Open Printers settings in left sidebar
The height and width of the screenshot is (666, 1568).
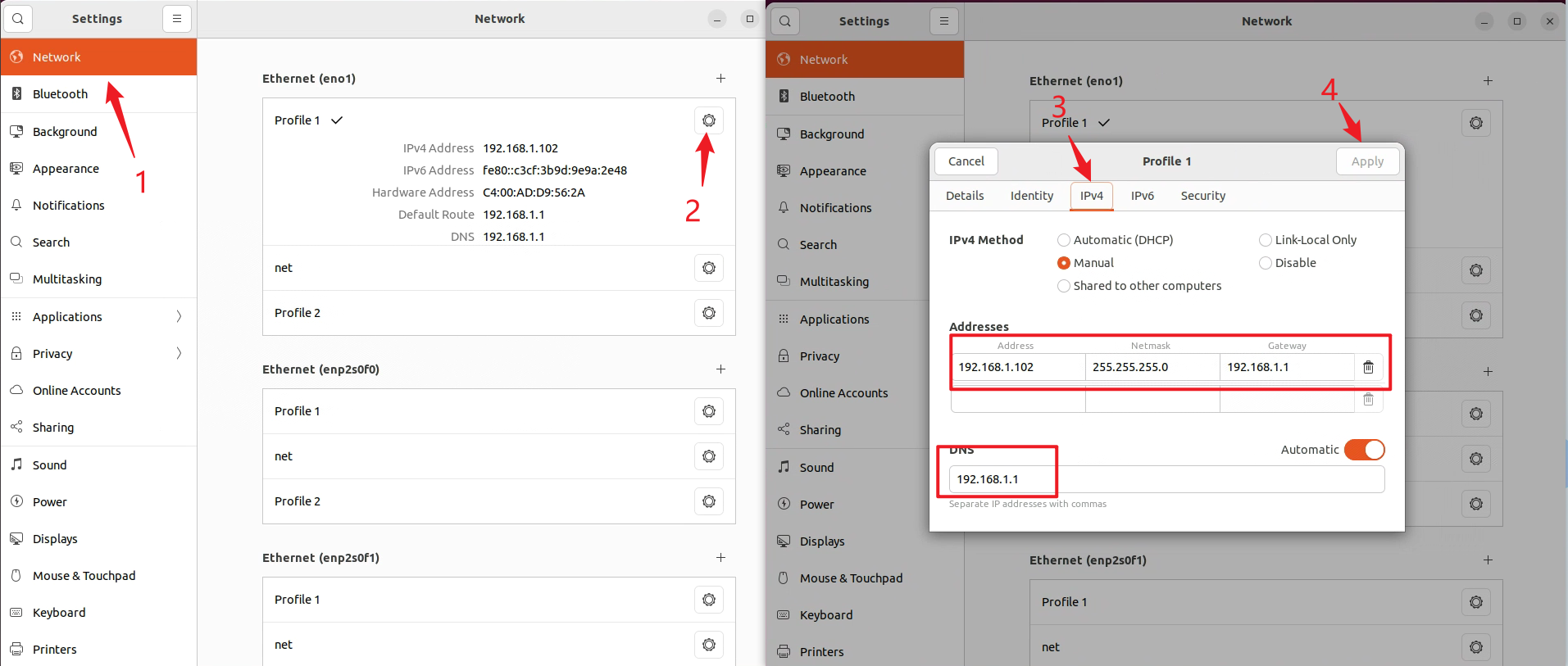[x=98, y=650]
